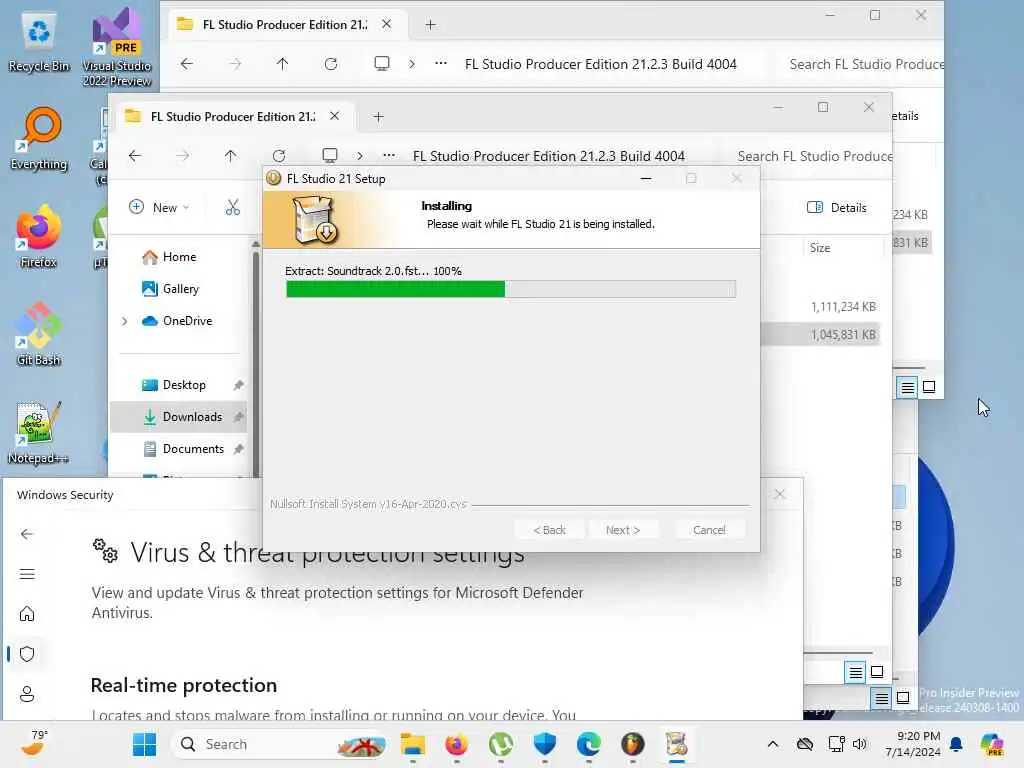Switch to details list view in rear Explorer
The height and width of the screenshot is (768, 1024).
click(907, 387)
